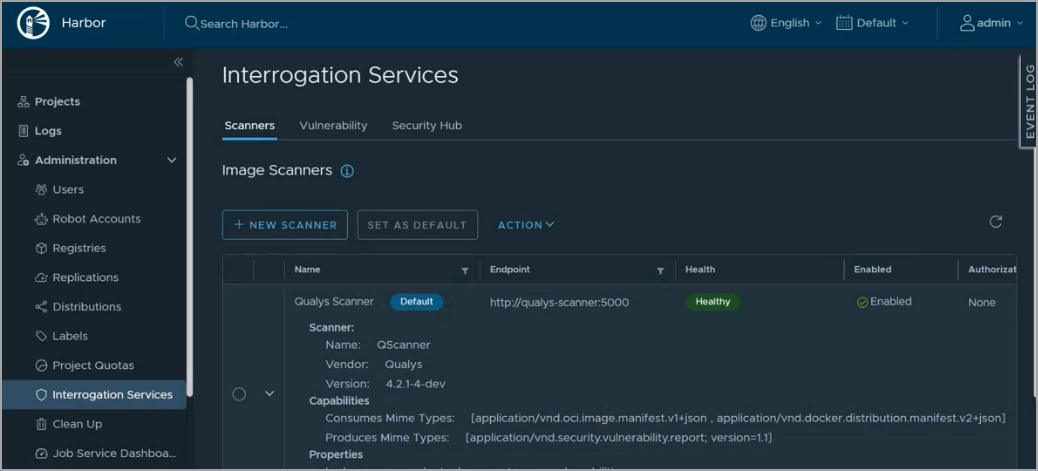Select the Qualys Scanner radio button
1038x471 pixels.
pyautogui.click(x=239, y=394)
